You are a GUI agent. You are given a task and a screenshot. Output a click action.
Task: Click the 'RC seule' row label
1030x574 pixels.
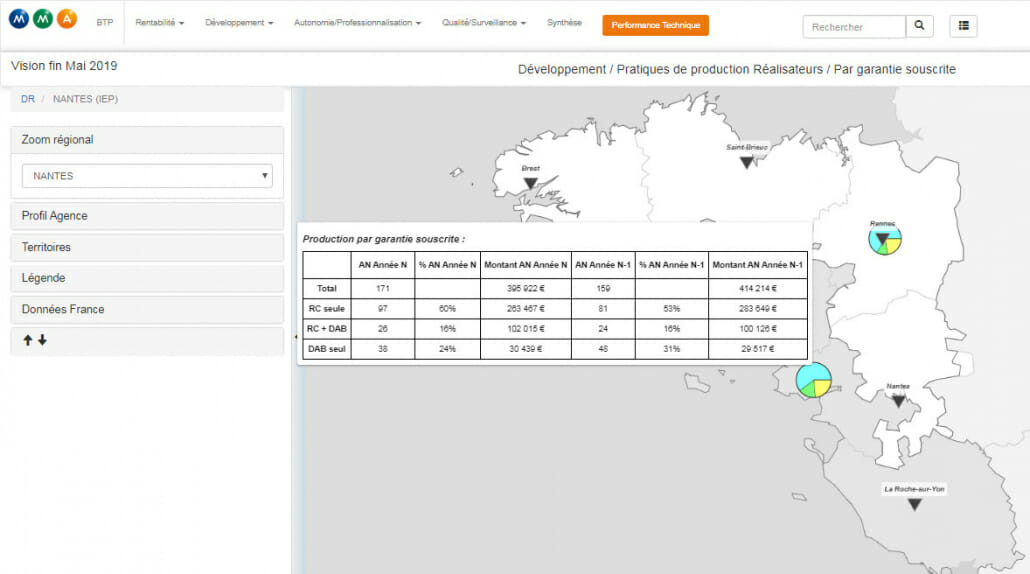coord(326,309)
